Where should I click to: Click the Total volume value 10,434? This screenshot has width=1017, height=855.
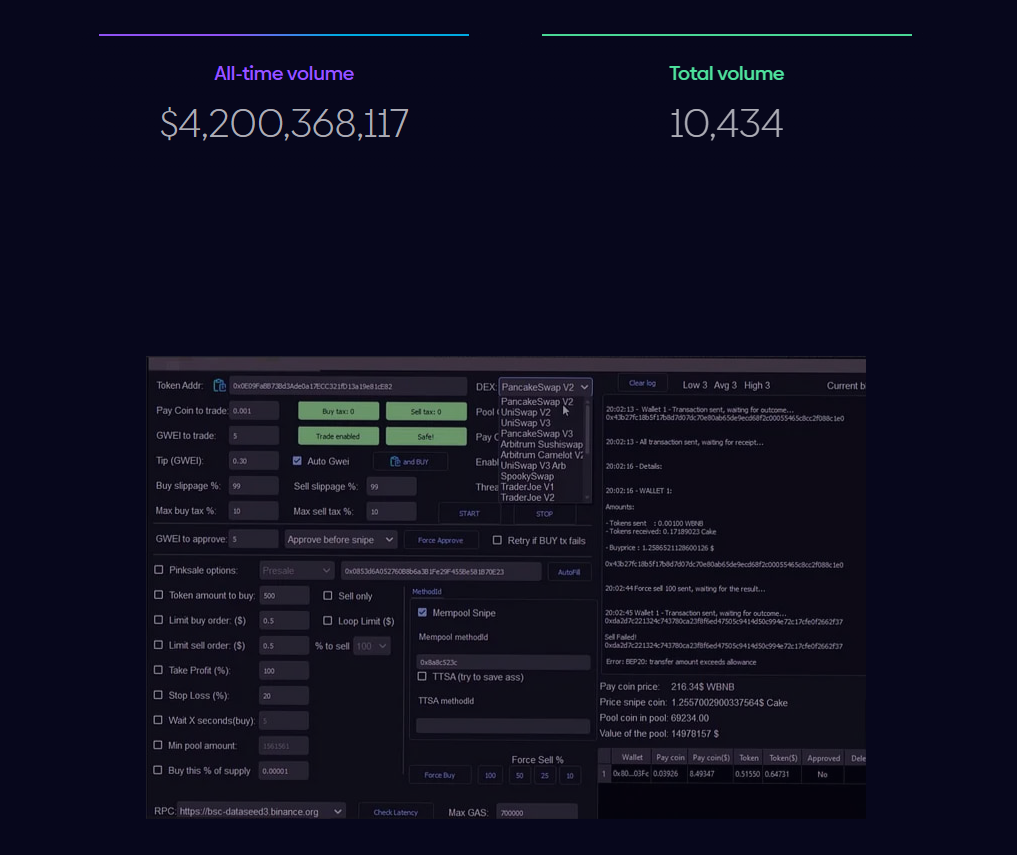[x=726, y=123]
